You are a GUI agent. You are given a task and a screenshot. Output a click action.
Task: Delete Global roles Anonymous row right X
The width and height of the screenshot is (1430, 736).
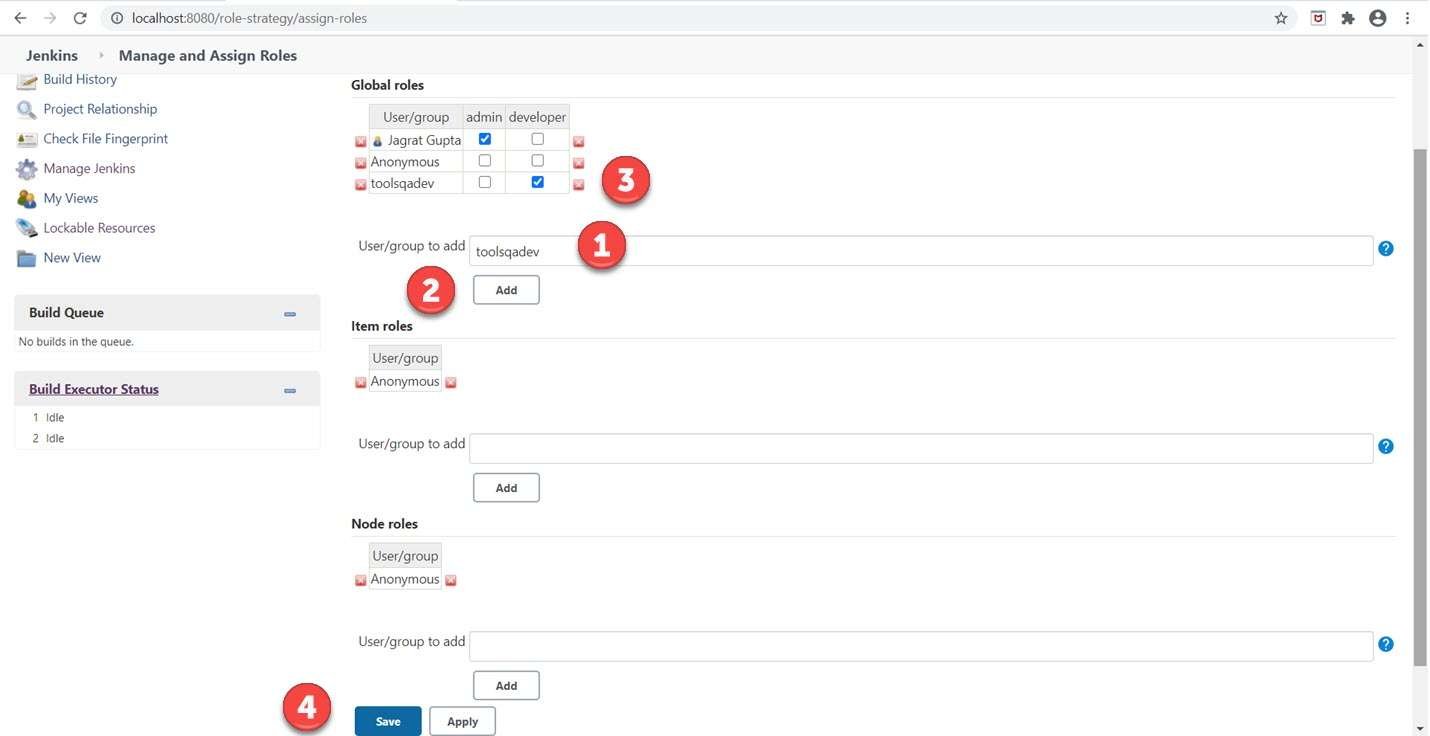tap(578, 163)
